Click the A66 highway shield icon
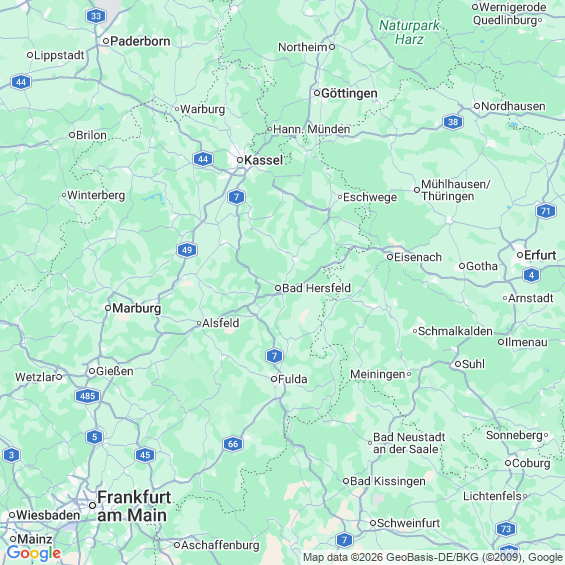565x565 pixels. coord(233,444)
